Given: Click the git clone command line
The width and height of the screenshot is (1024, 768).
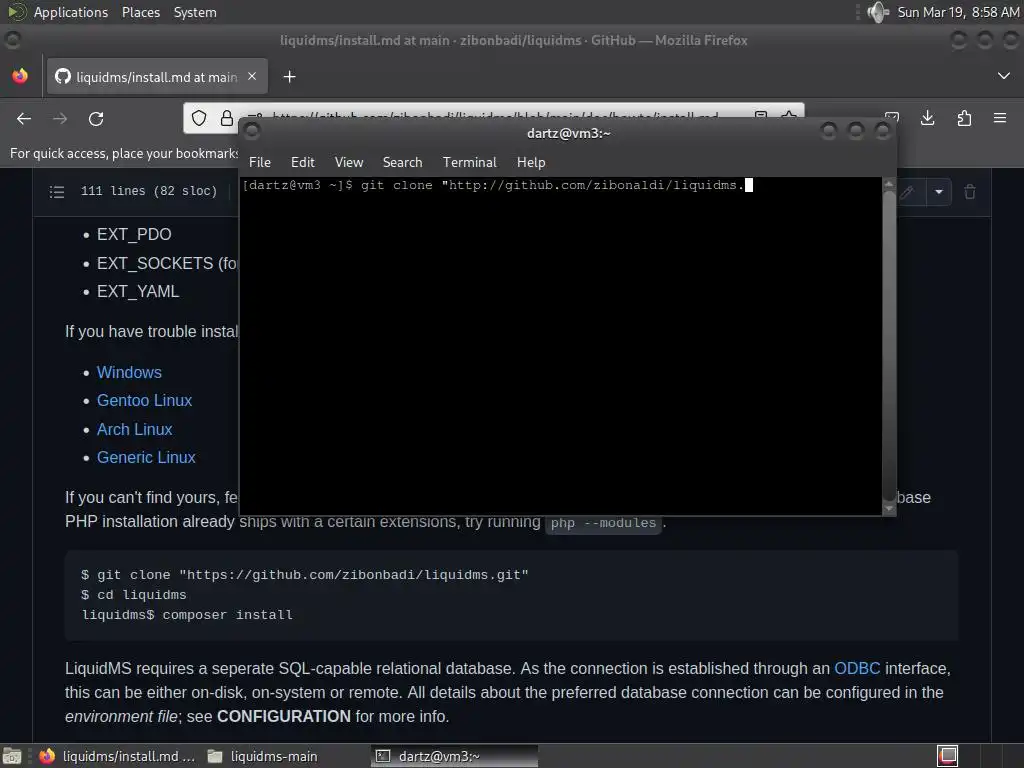Looking at the screenshot, I should pyautogui.click(x=304, y=575).
